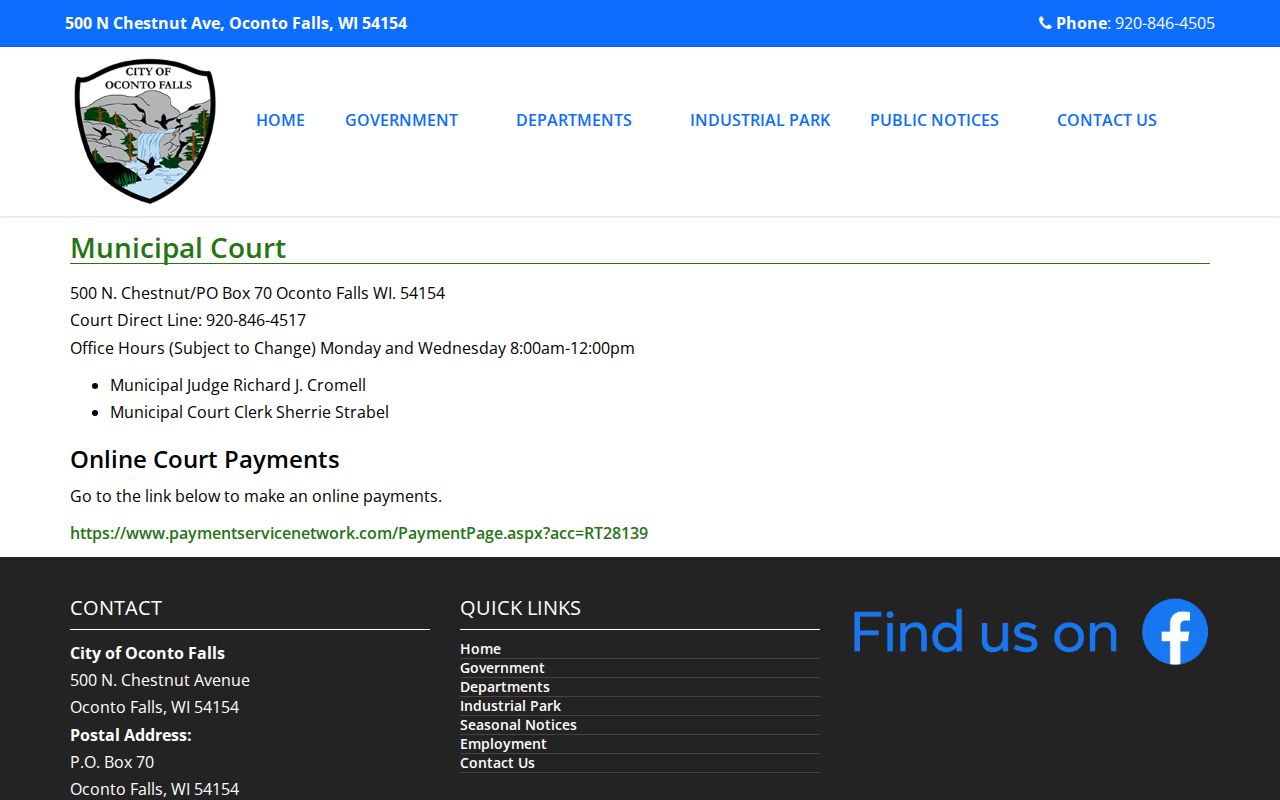Click Home in Quick Links
Viewport: 1280px width, 800px height.
[480, 649]
